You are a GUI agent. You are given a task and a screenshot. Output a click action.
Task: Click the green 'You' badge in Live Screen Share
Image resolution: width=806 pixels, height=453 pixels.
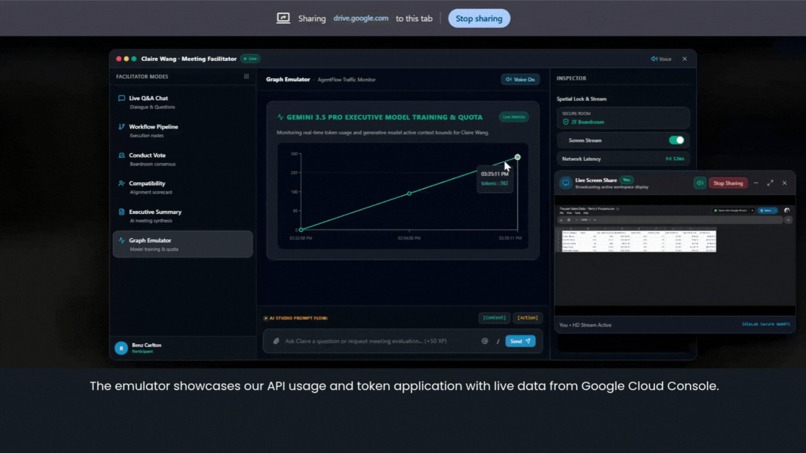[627, 180]
